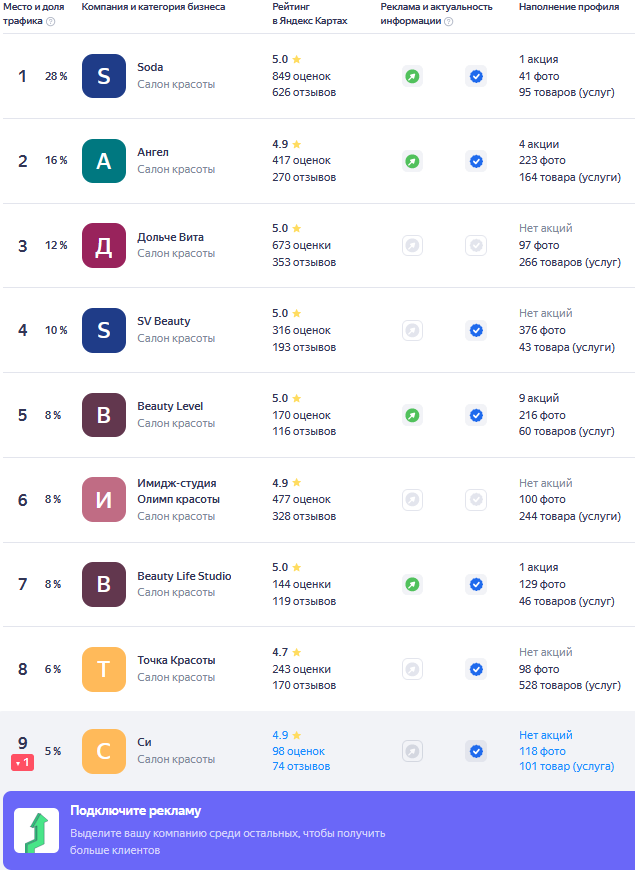Image resolution: width=635 pixels, height=870 pixels.
Task: Click the grey verified checkmark for Дольче Вита
Action: 476,245
